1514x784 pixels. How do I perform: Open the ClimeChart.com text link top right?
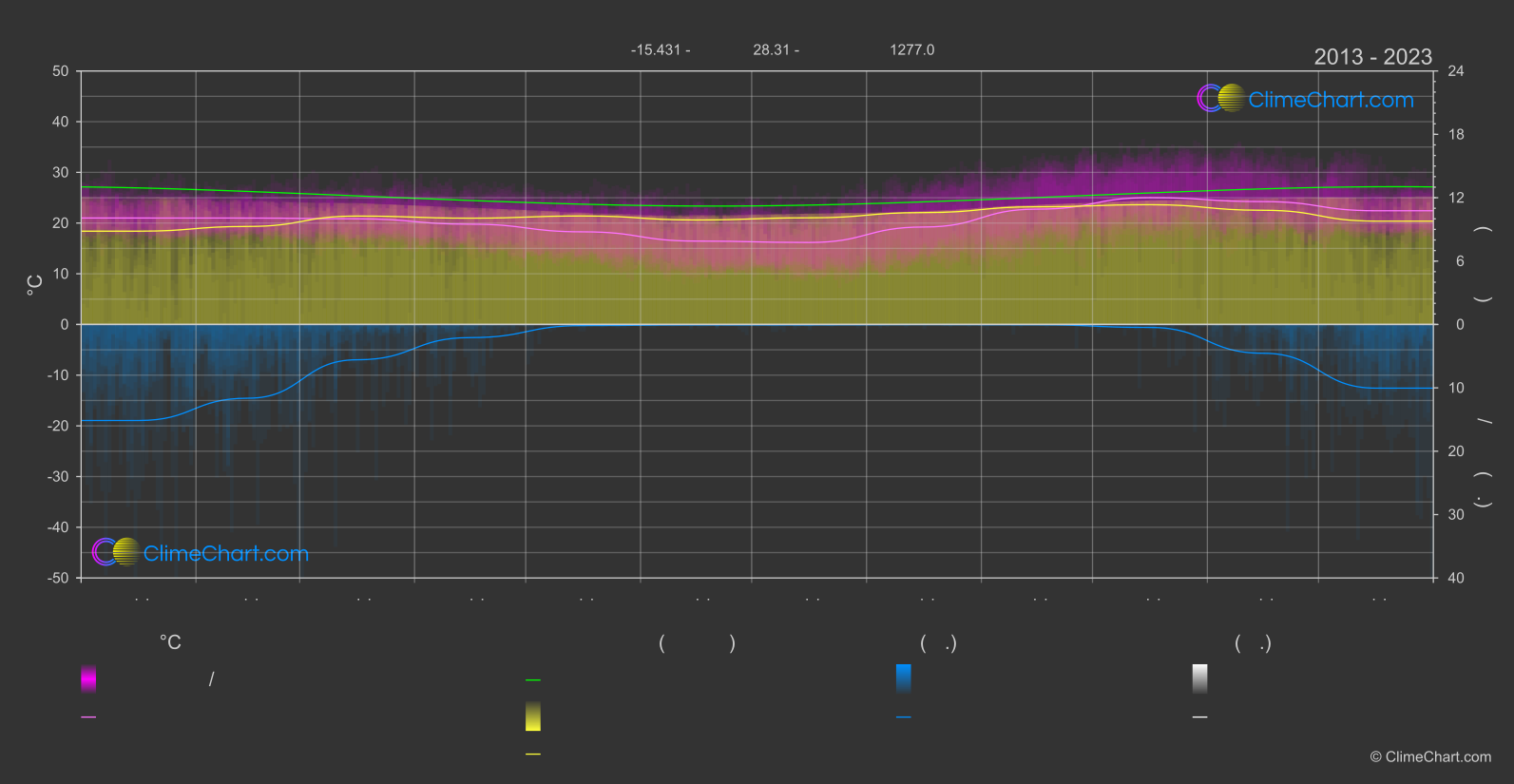tap(1331, 100)
